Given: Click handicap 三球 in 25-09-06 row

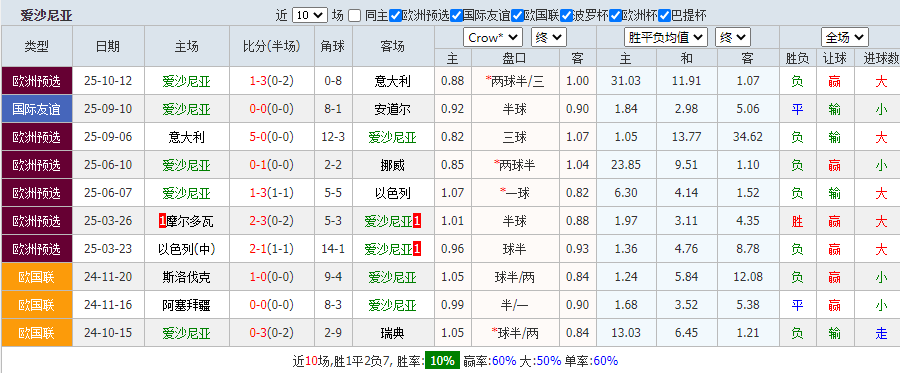Looking at the screenshot, I should (x=514, y=138).
